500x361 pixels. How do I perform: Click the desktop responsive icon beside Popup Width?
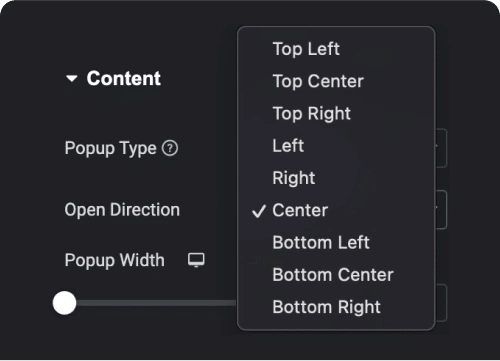tap(196, 260)
